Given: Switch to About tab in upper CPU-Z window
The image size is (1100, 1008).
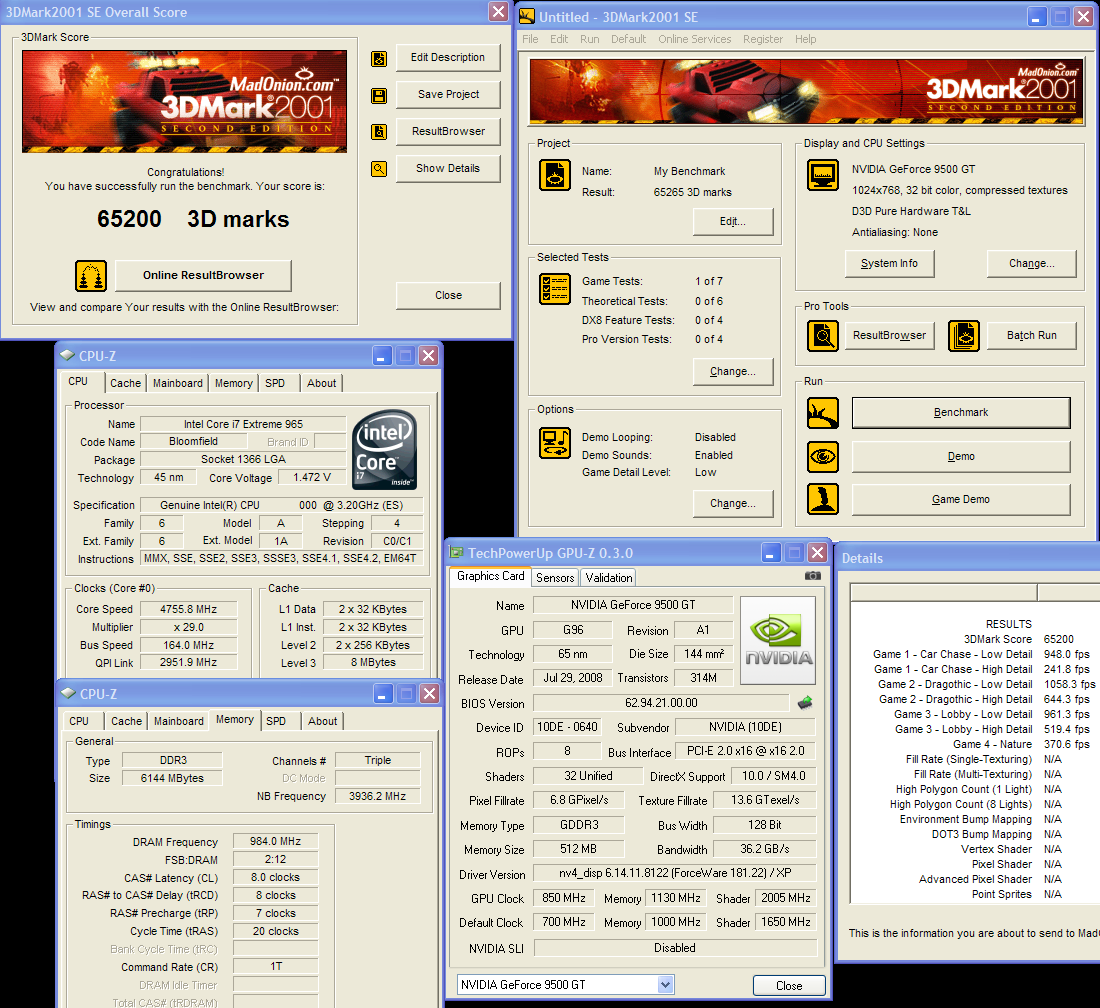Looking at the screenshot, I should (x=321, y=383).
